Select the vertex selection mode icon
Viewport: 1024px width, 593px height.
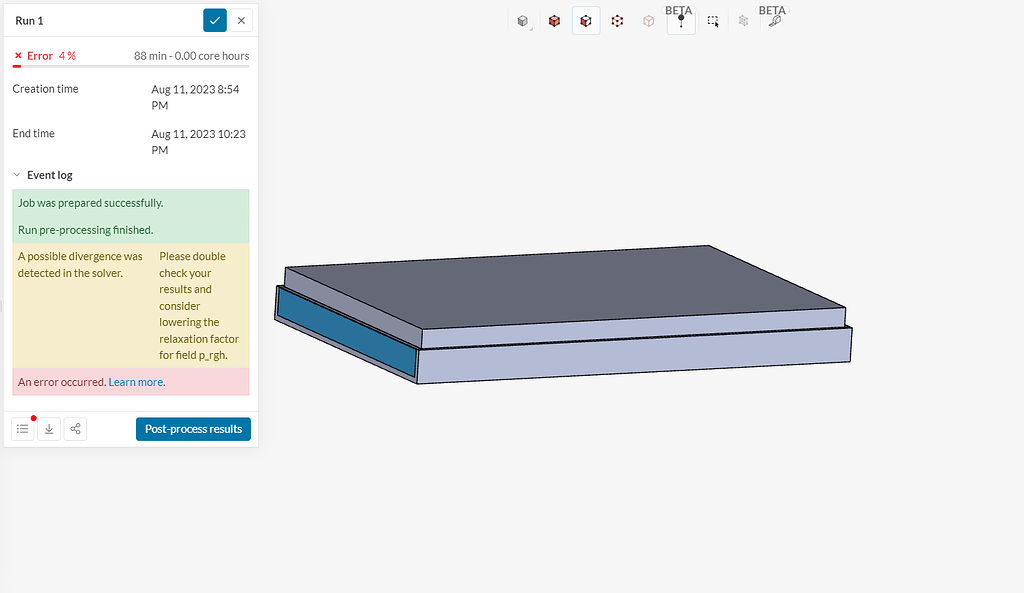click(x=617, y=20)
